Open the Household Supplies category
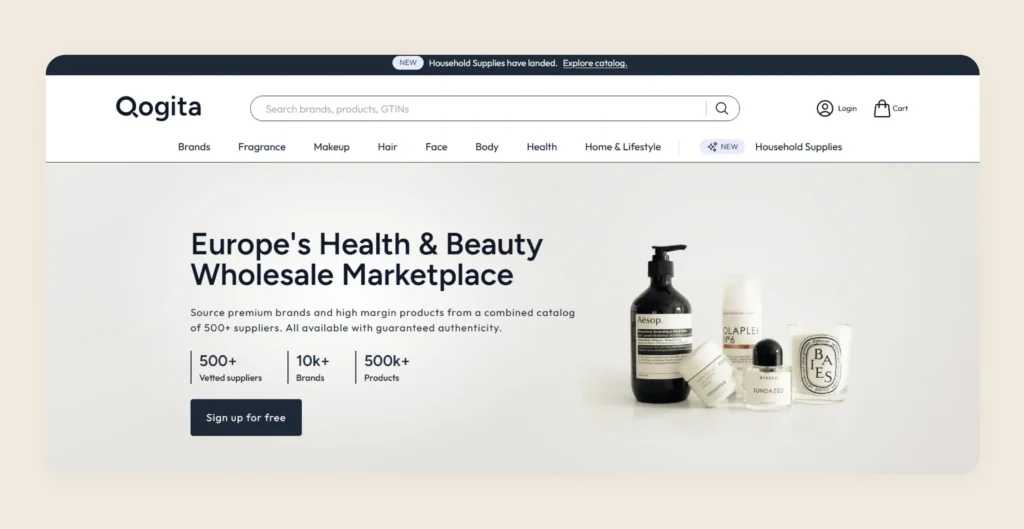Screen dimensions: 1024x529 [x=799, y=147]
